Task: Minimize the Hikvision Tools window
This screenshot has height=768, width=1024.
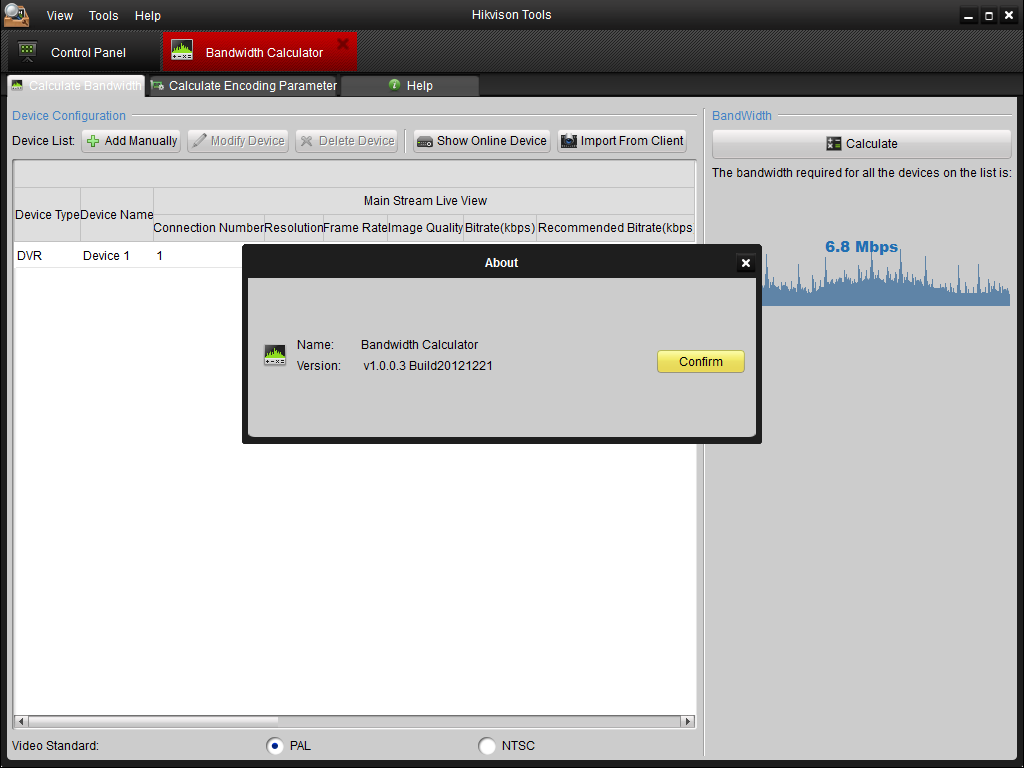Action: tap(969, 16)
